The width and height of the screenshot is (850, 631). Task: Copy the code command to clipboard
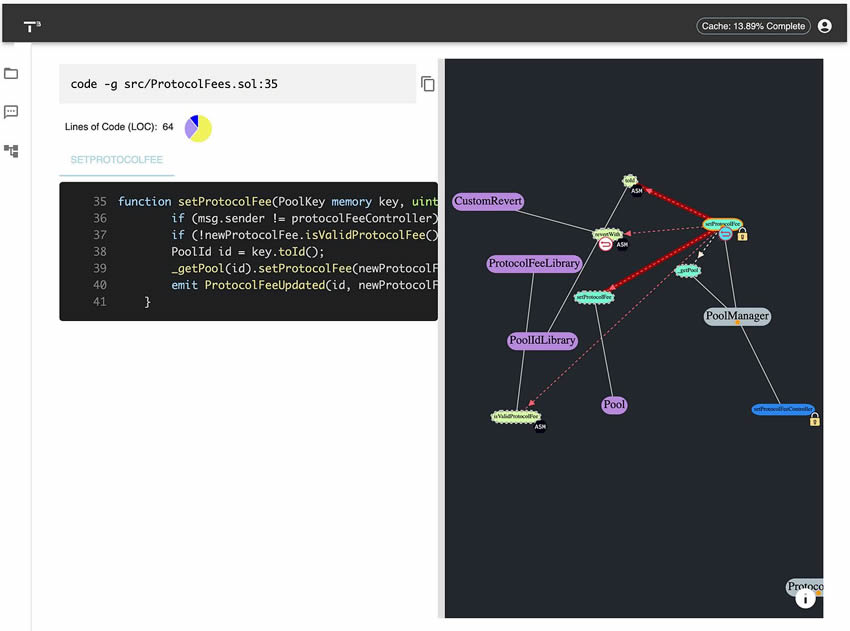point(428,84)
